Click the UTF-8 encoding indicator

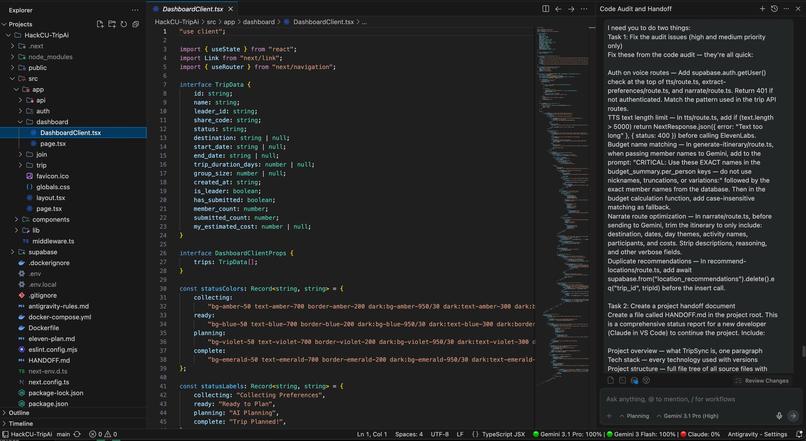pyautogui.click(x=439, y=434)
